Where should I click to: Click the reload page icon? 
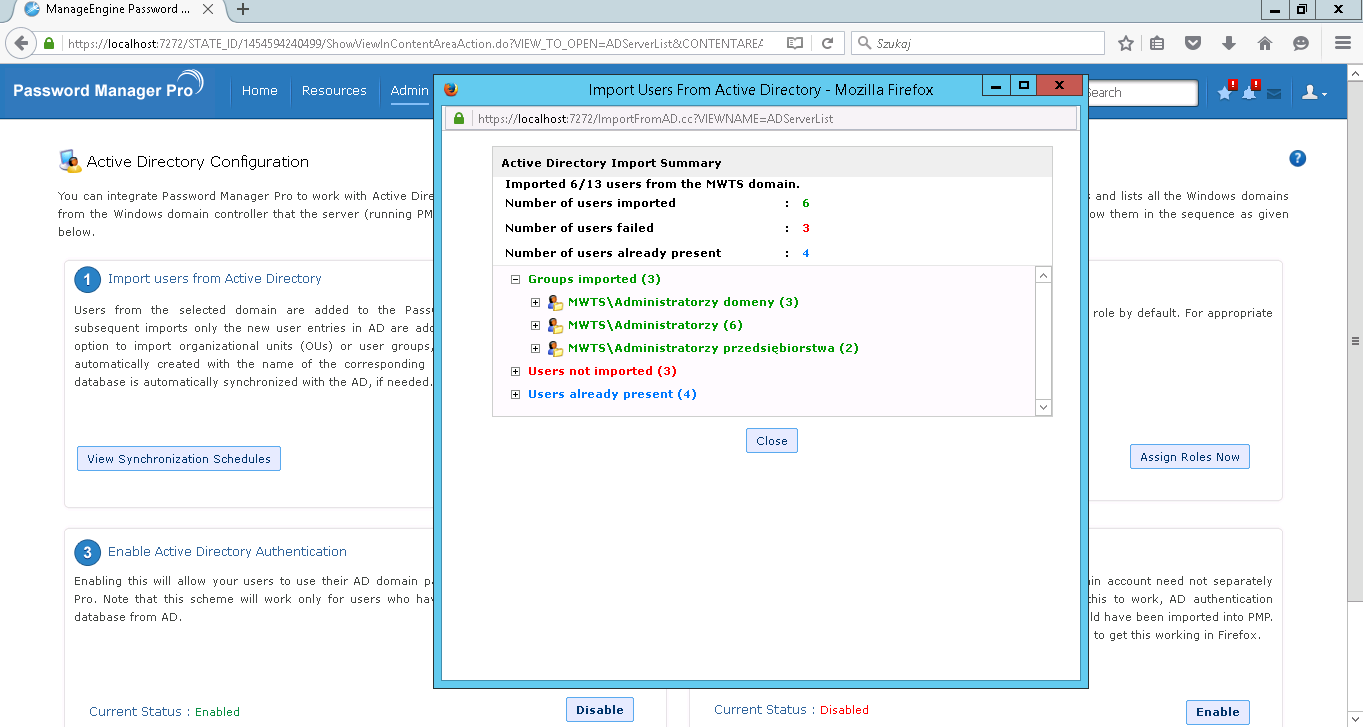point(827,43)
